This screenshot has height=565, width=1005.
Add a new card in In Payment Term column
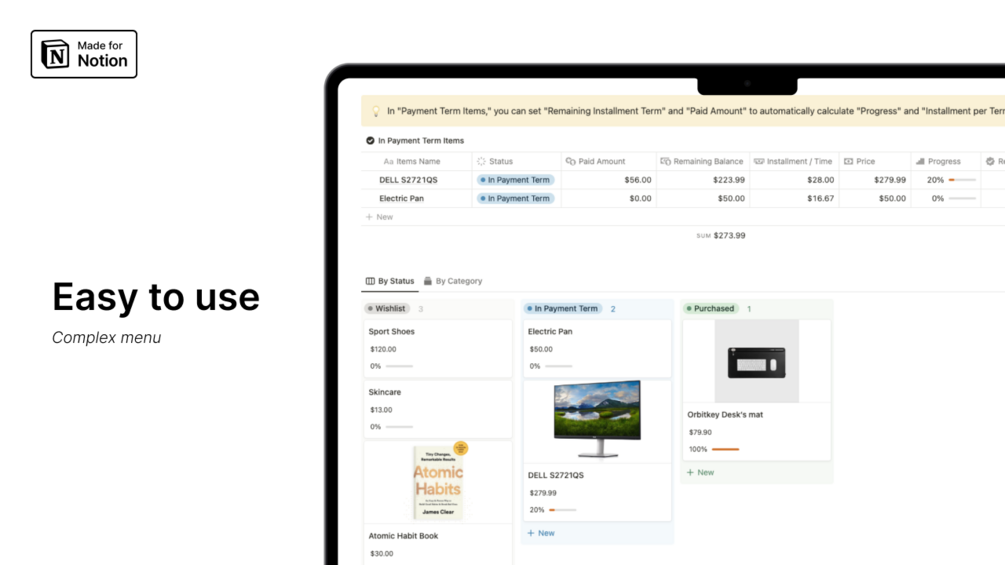click(x=541, y=533)
